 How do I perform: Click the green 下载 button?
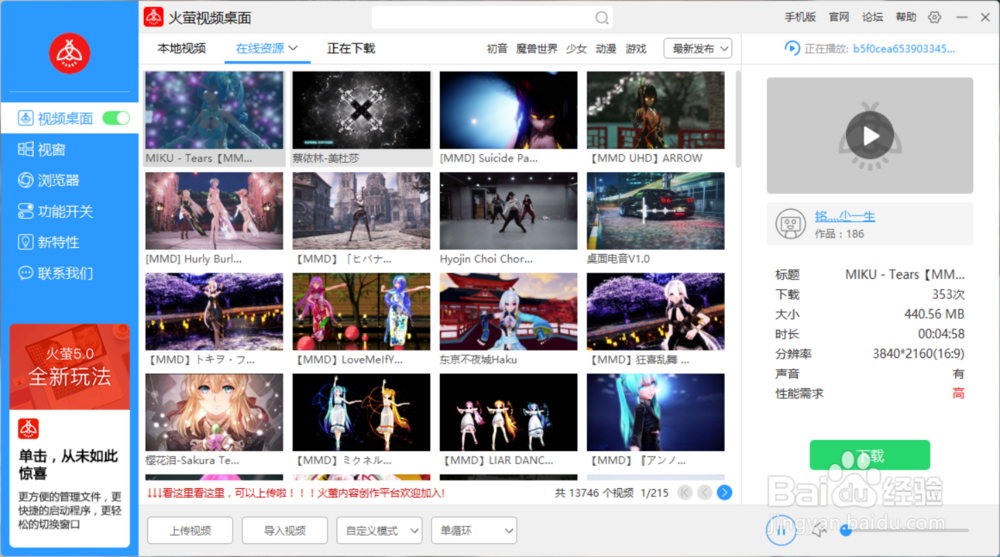point(869,456)
